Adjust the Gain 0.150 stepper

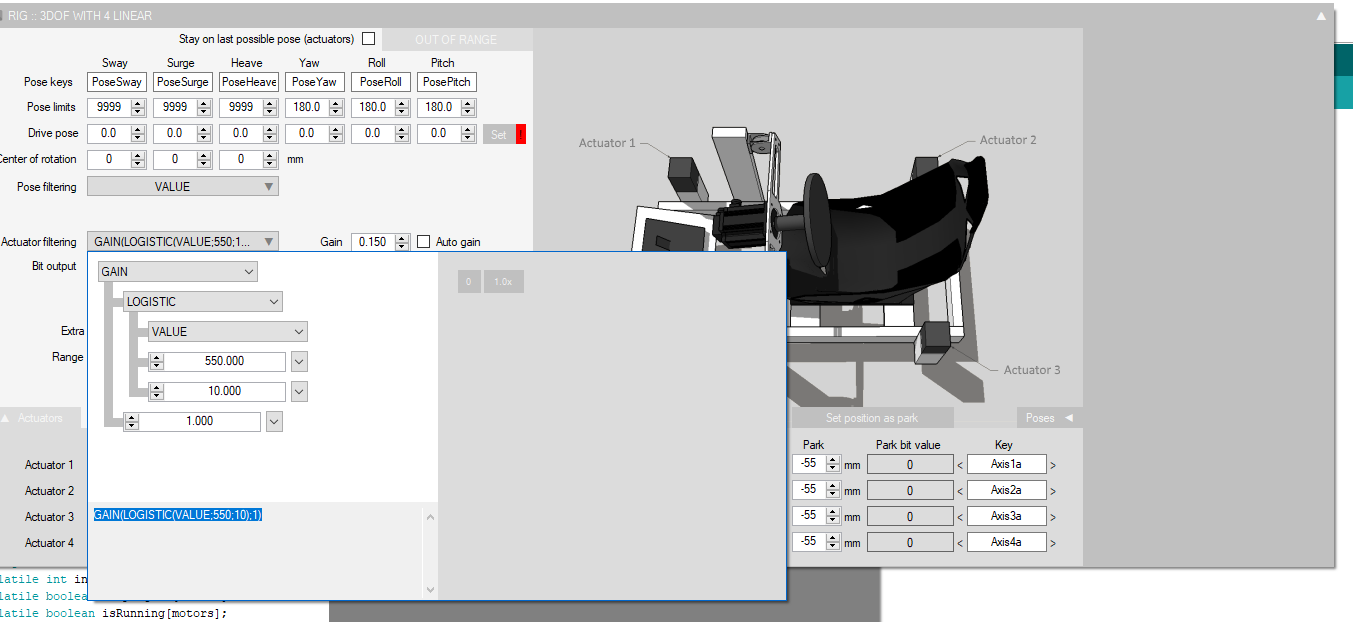pyautogui.click(x=402, y=242)
